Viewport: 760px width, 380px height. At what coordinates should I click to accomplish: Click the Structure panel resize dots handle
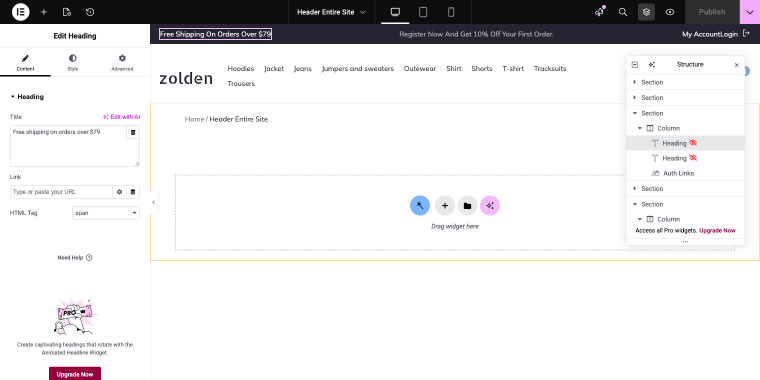(685, 241)
